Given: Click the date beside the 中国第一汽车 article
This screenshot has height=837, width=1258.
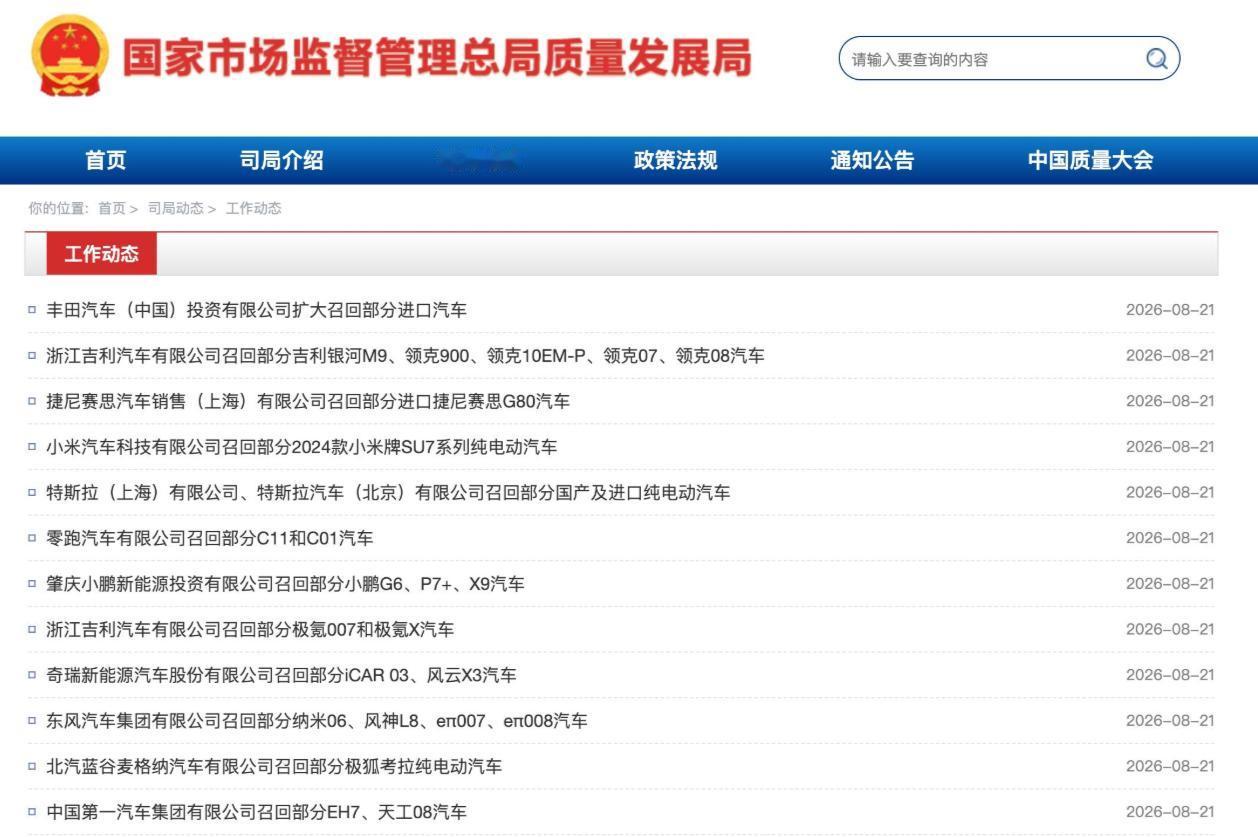Looking at the screenshot, I should [x=1170, y=812].
